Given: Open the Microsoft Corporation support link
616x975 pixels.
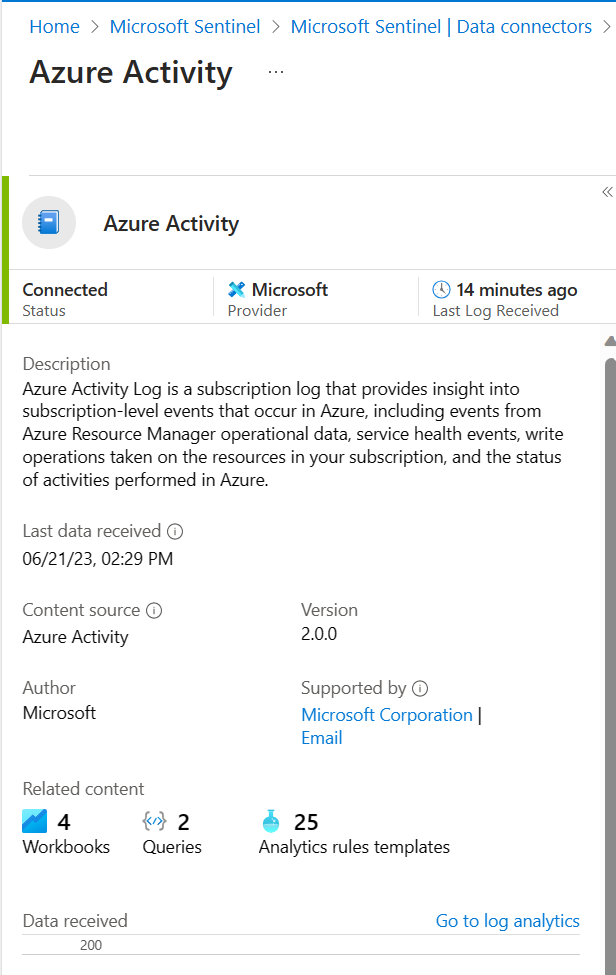Looking at the screenshot, I should tap(386, 715).
